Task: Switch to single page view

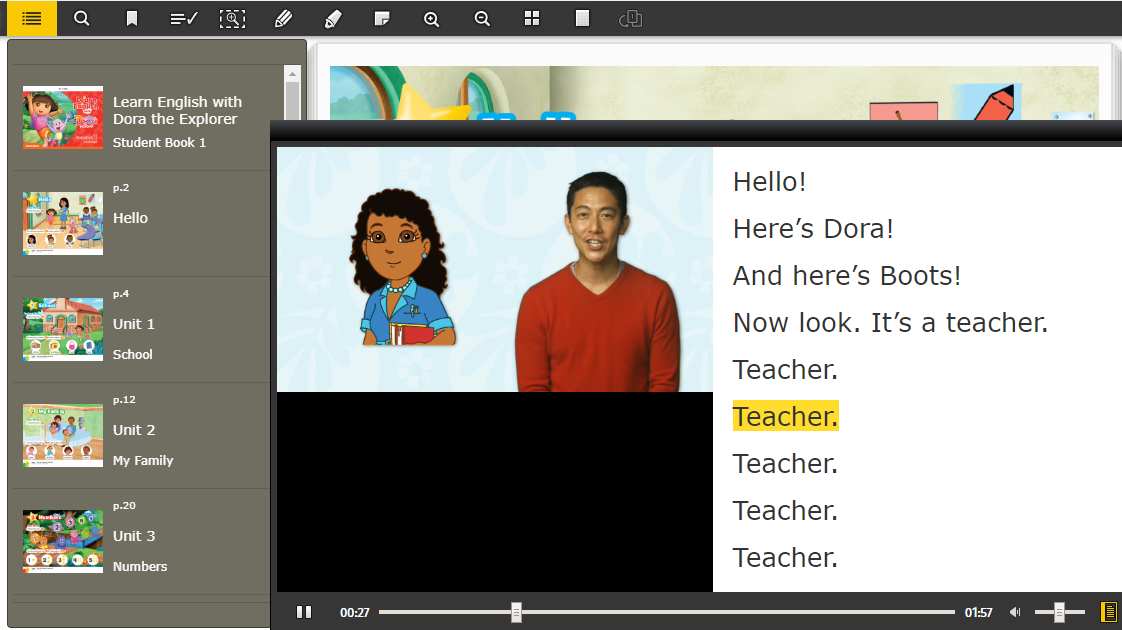Action: pos(582,19)
